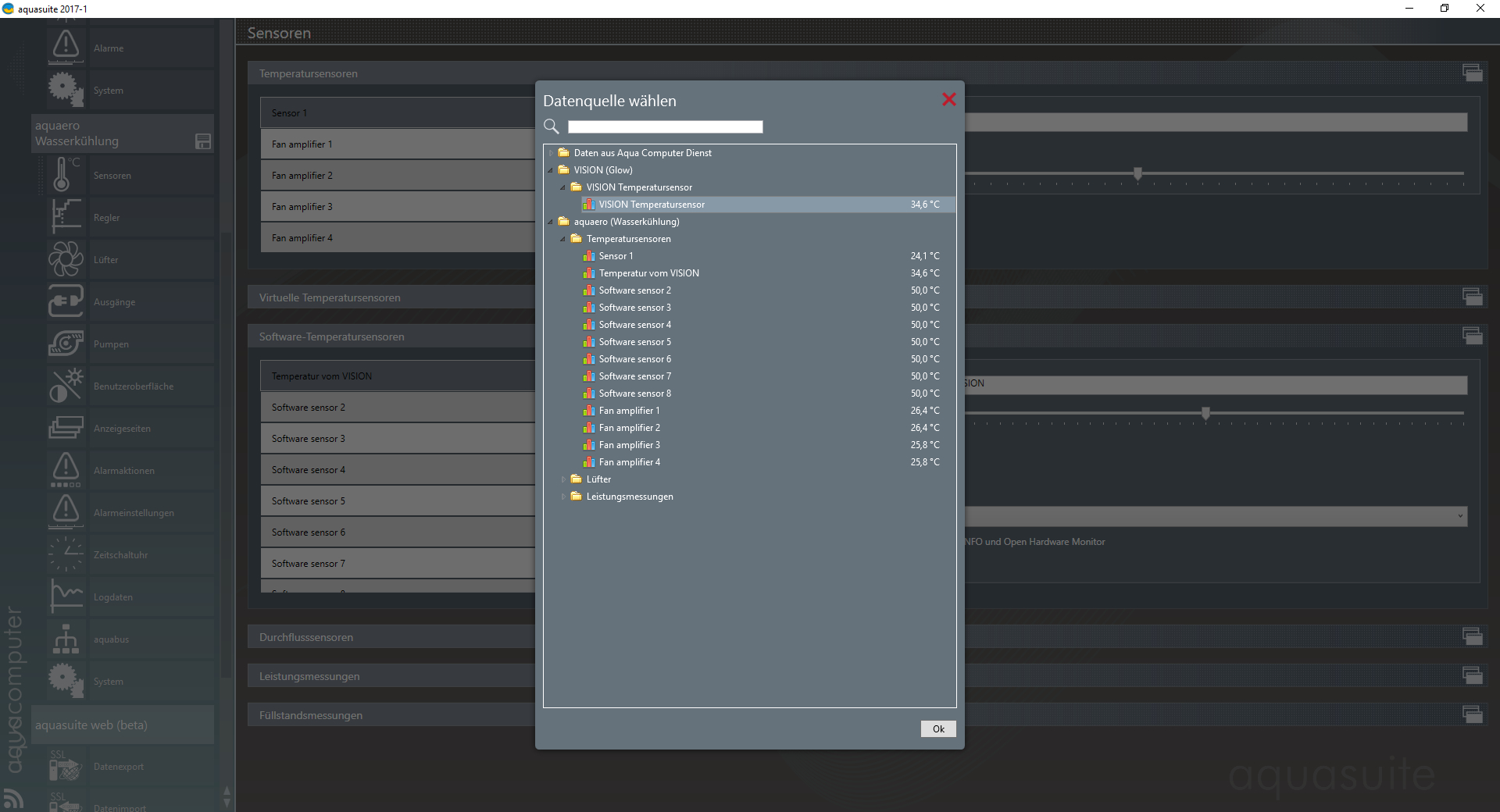Screen dimensions: 1500x812
Task: Open Lüfter fan icon in sidebar
Action: pos(66,259)
